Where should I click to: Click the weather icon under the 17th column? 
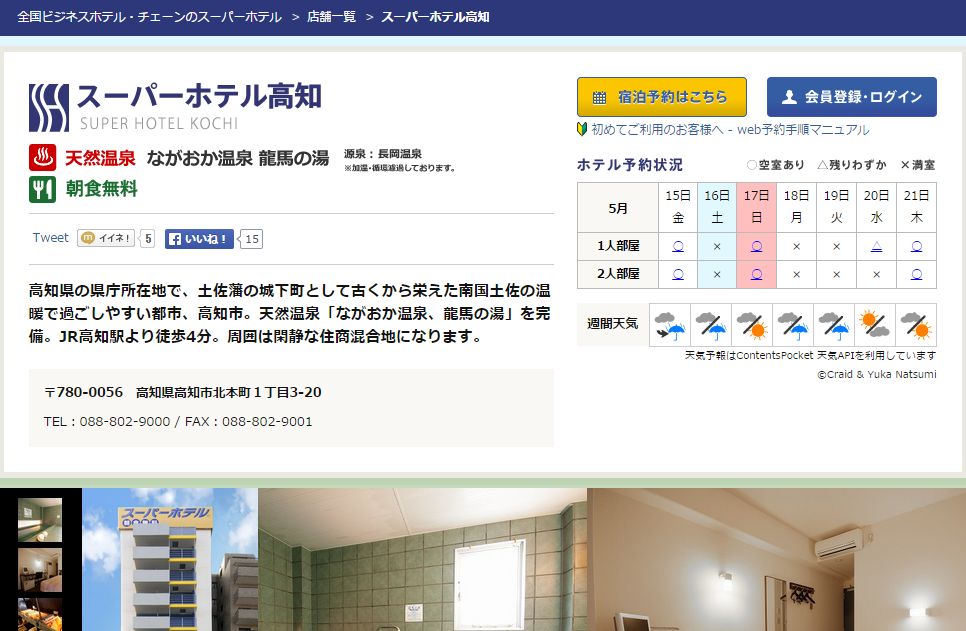752,325
